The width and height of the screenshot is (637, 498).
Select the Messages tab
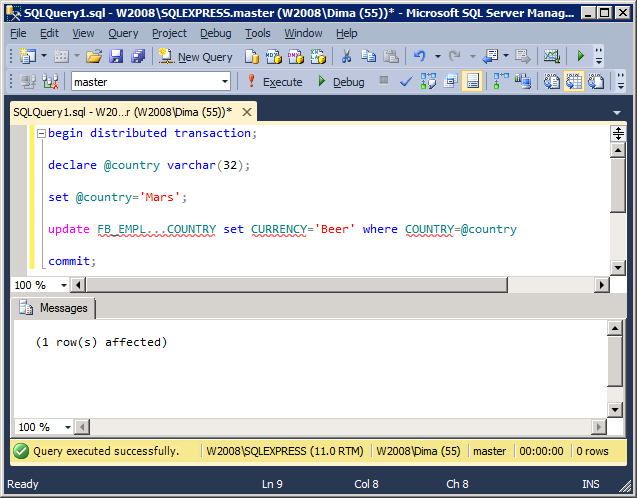[54, 308]
